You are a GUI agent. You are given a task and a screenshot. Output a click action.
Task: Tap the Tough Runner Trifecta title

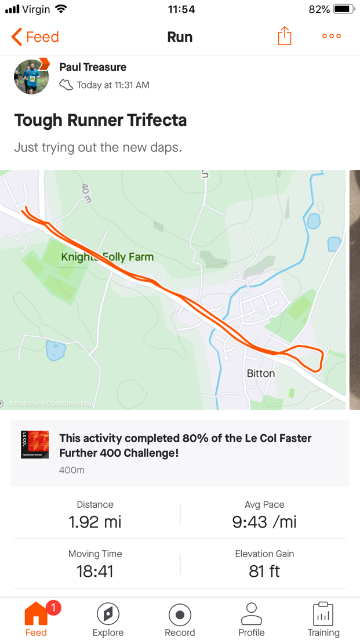(100, 120)
